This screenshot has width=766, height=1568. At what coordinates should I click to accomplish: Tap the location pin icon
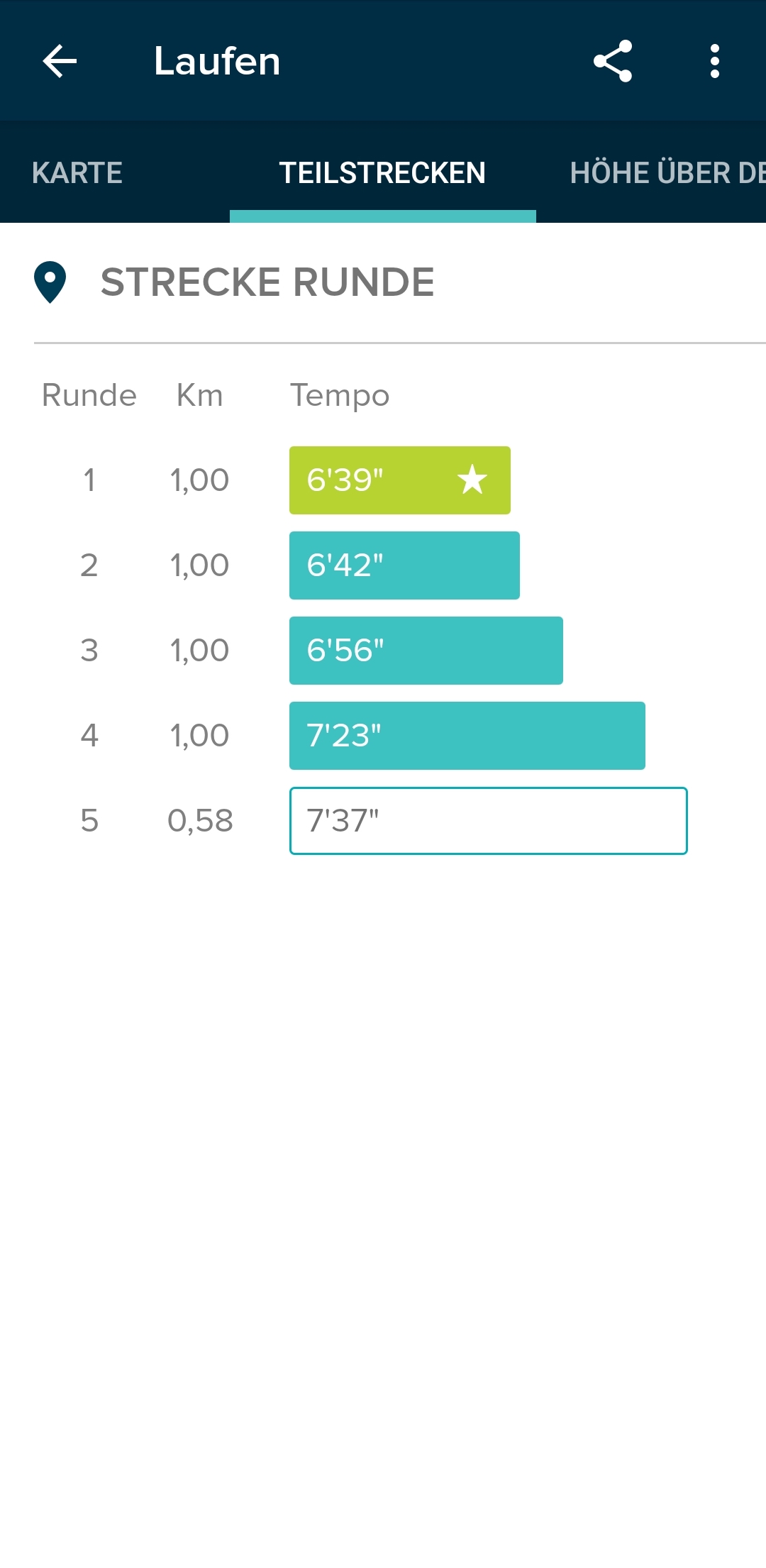coord(50,282)
